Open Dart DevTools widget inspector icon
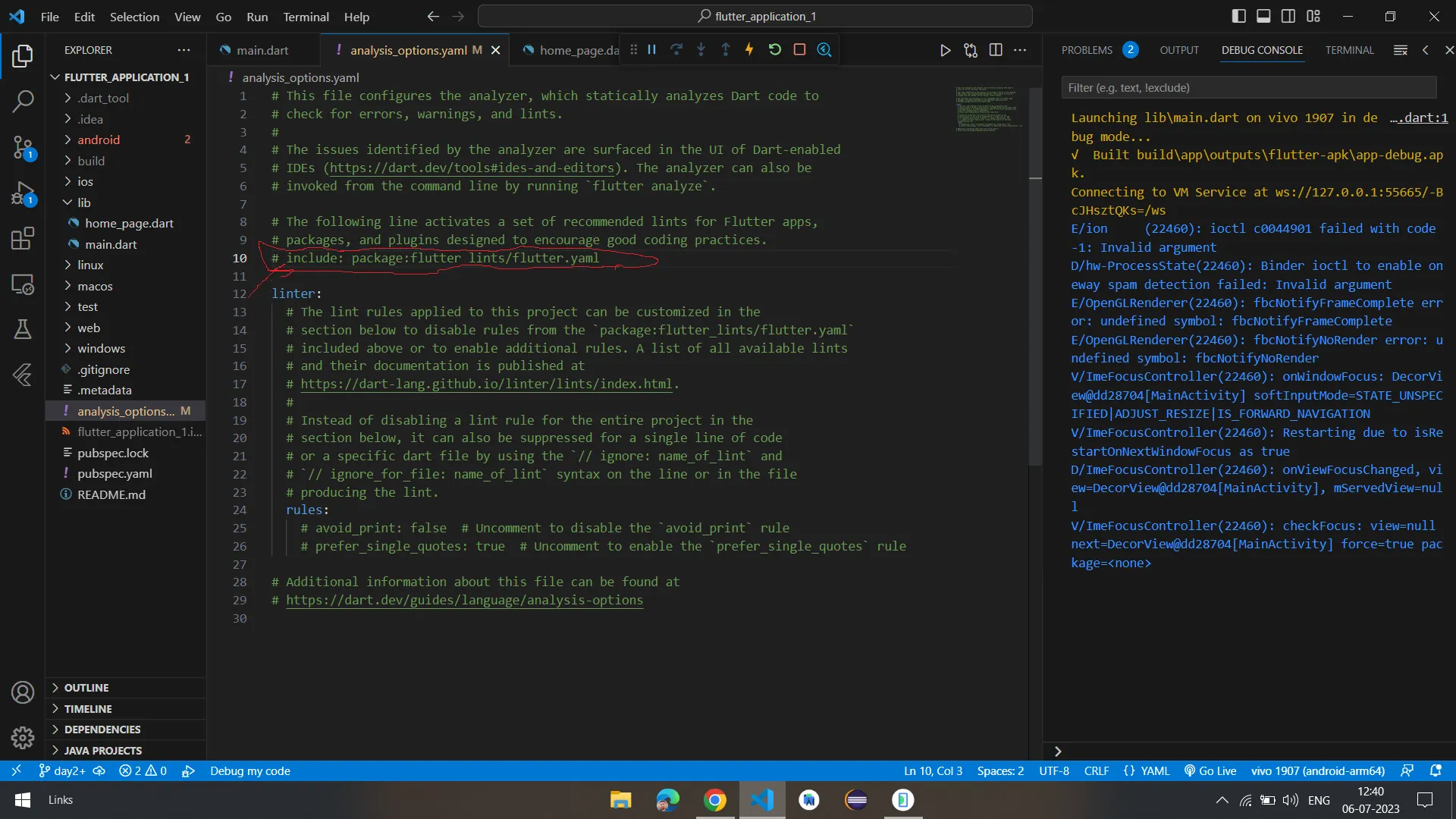Screen dimensions: 1456x819 point(824,49)
